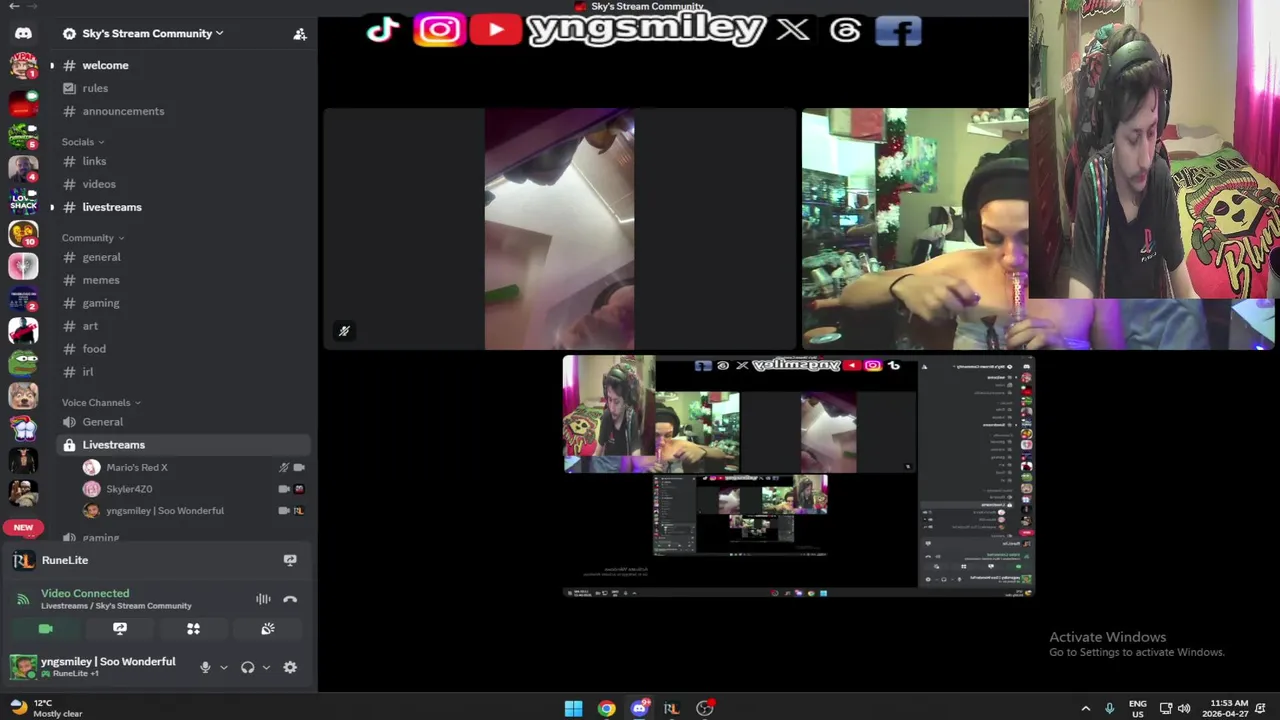
Task: Open Discord from the taskbar
Action: pos(639,708)
